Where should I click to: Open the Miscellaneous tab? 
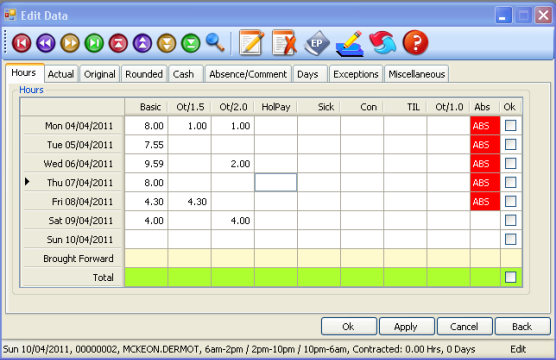pos(417,74)
